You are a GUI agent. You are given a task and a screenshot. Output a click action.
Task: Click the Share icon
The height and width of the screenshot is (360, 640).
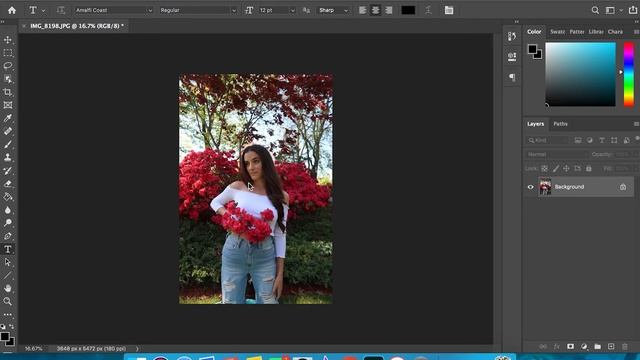(x=633, y=10)
